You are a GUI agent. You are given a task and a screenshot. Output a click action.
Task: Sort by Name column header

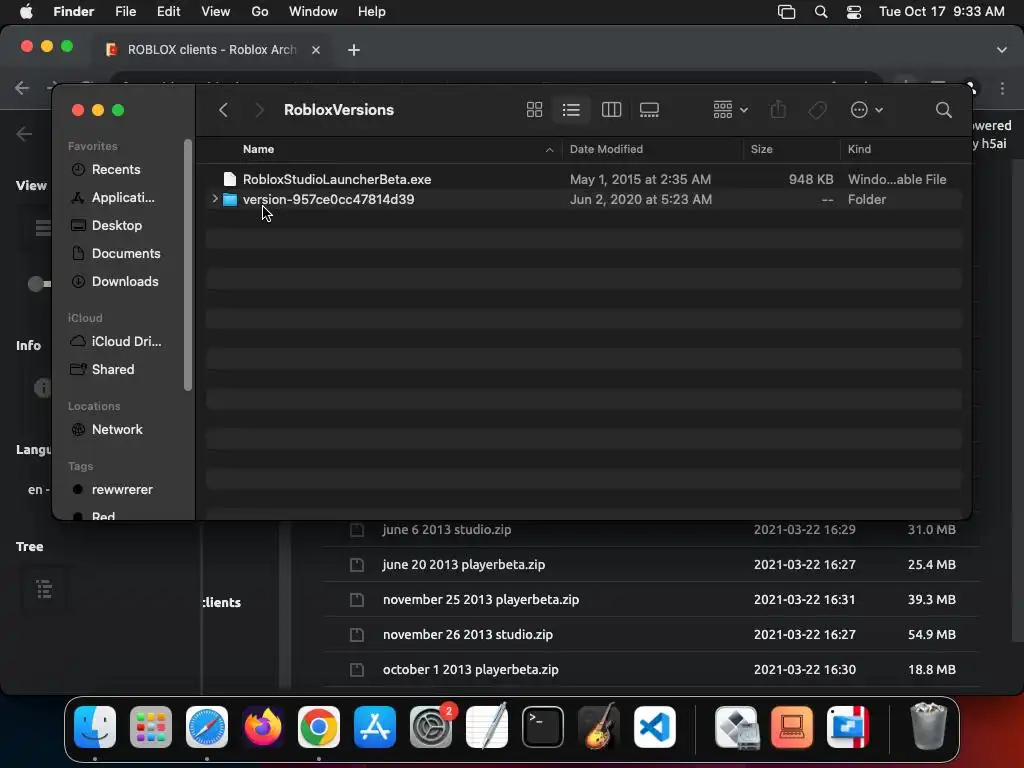[x=259, y=149]
